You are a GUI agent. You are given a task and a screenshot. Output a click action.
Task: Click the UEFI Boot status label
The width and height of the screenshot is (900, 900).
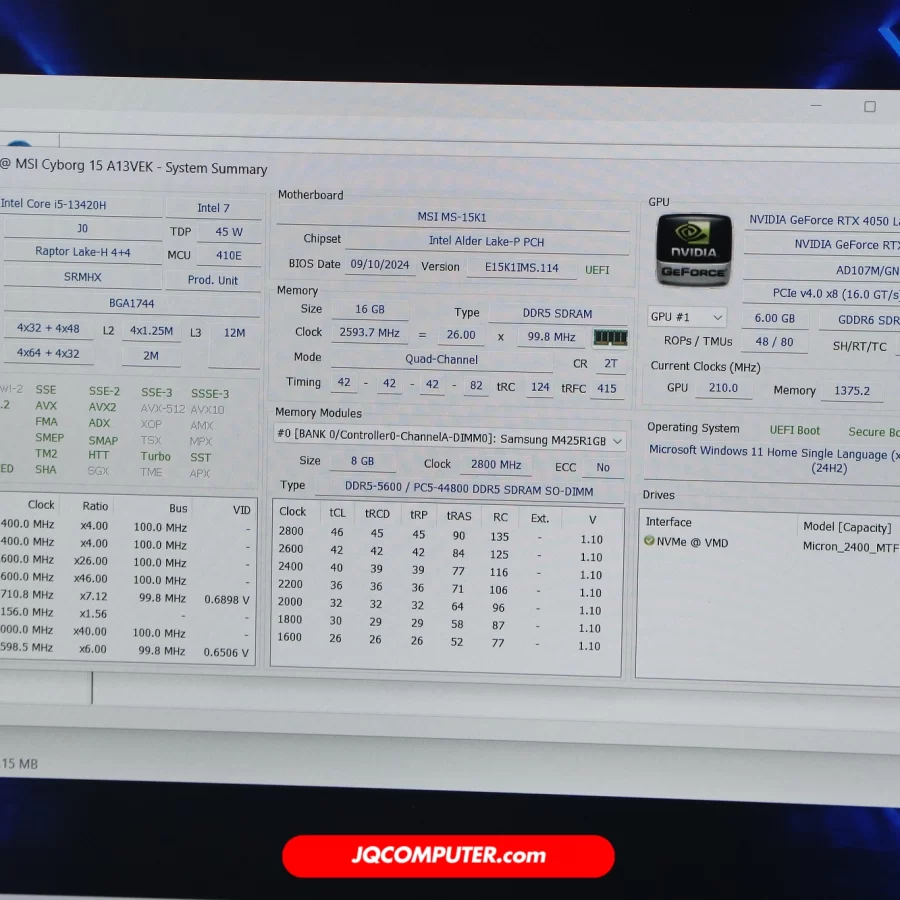click(x=794, y=430)
